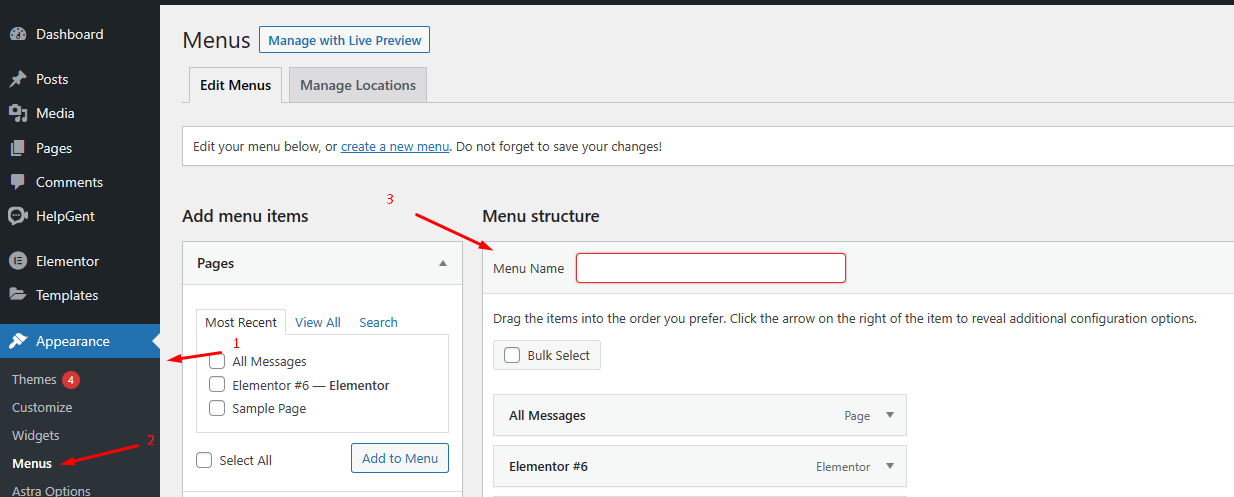Open the Appearance menu item
This screenshot has height=497, width=1234.
tap(80, 341)
